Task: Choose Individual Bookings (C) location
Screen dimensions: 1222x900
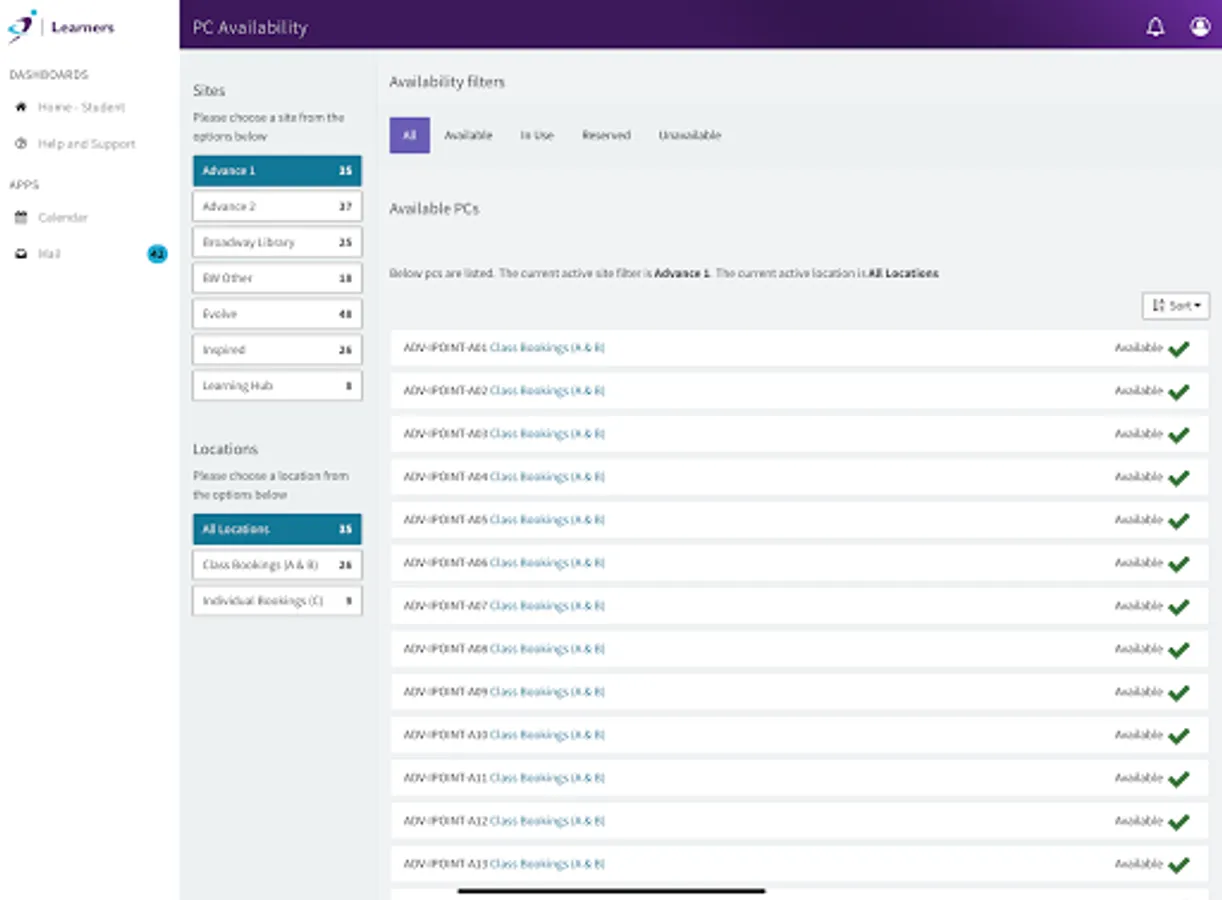Action: pos(277,601)
